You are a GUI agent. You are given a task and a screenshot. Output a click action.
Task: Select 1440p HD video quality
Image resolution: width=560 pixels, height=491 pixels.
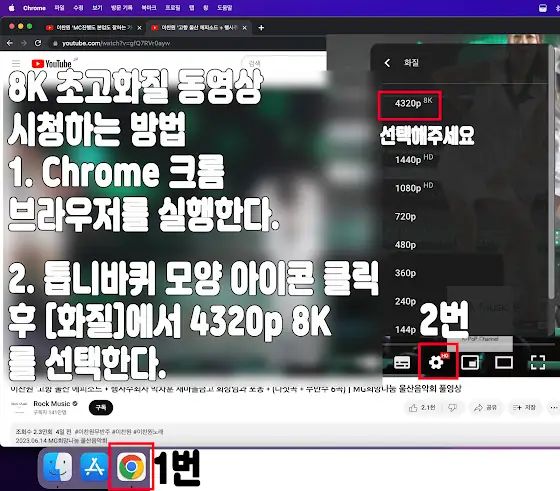414,159
